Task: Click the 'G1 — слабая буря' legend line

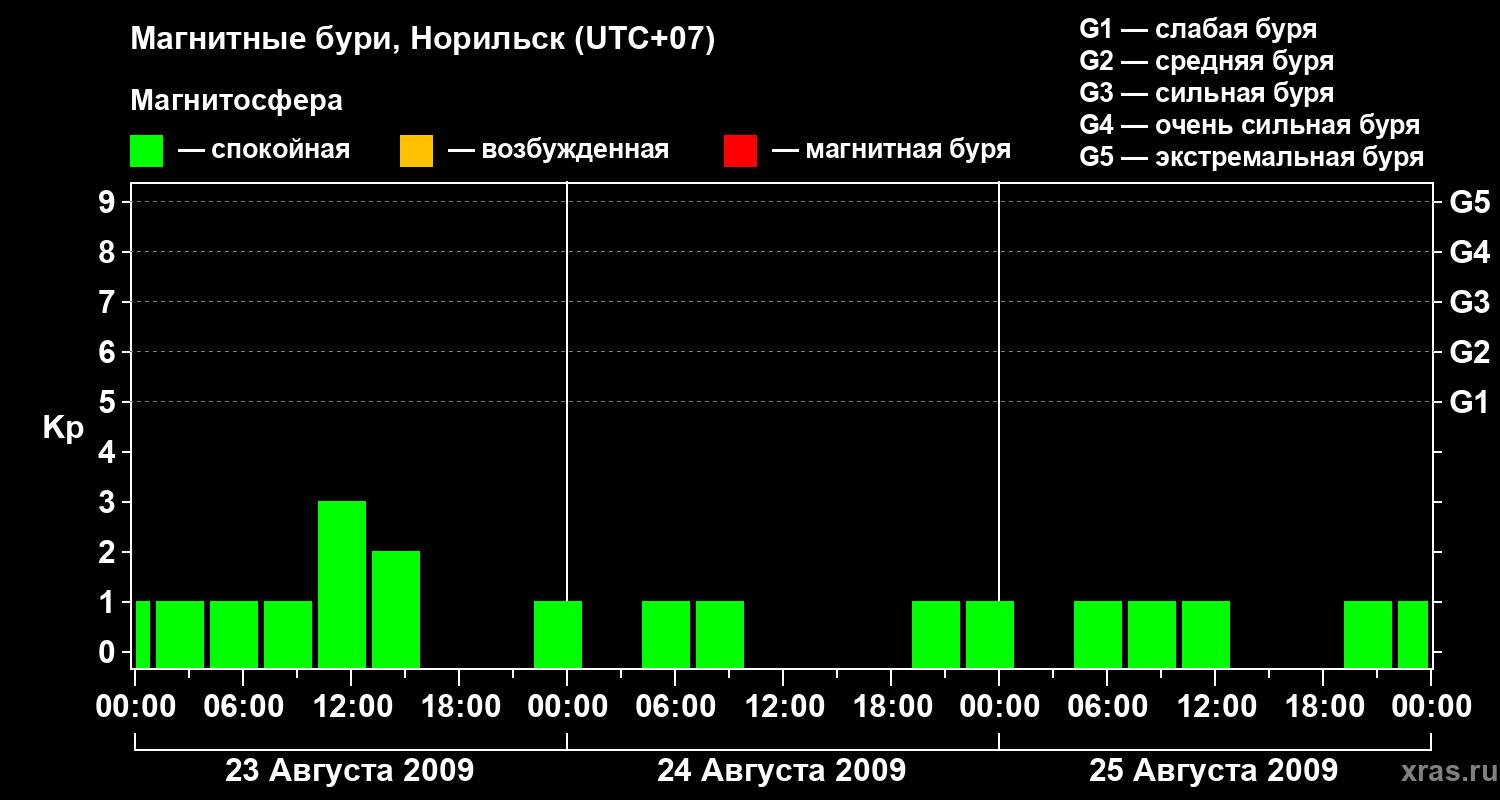Action: pyautogui.click(x=1198, y=29)
